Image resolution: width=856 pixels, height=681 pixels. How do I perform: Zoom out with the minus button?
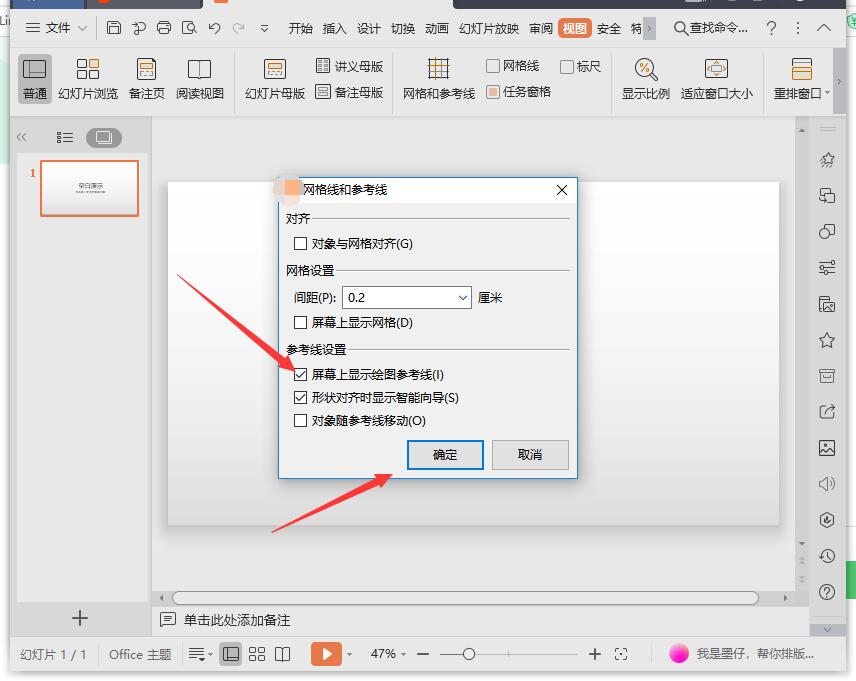pos(423,654)
